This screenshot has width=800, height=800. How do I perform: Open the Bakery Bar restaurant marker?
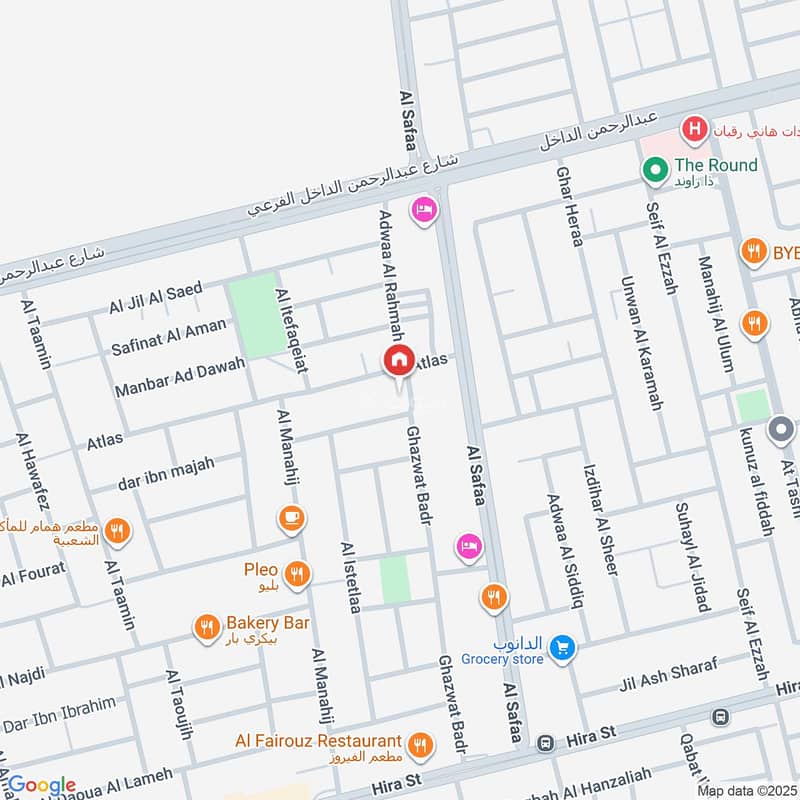tap(207, 629)
